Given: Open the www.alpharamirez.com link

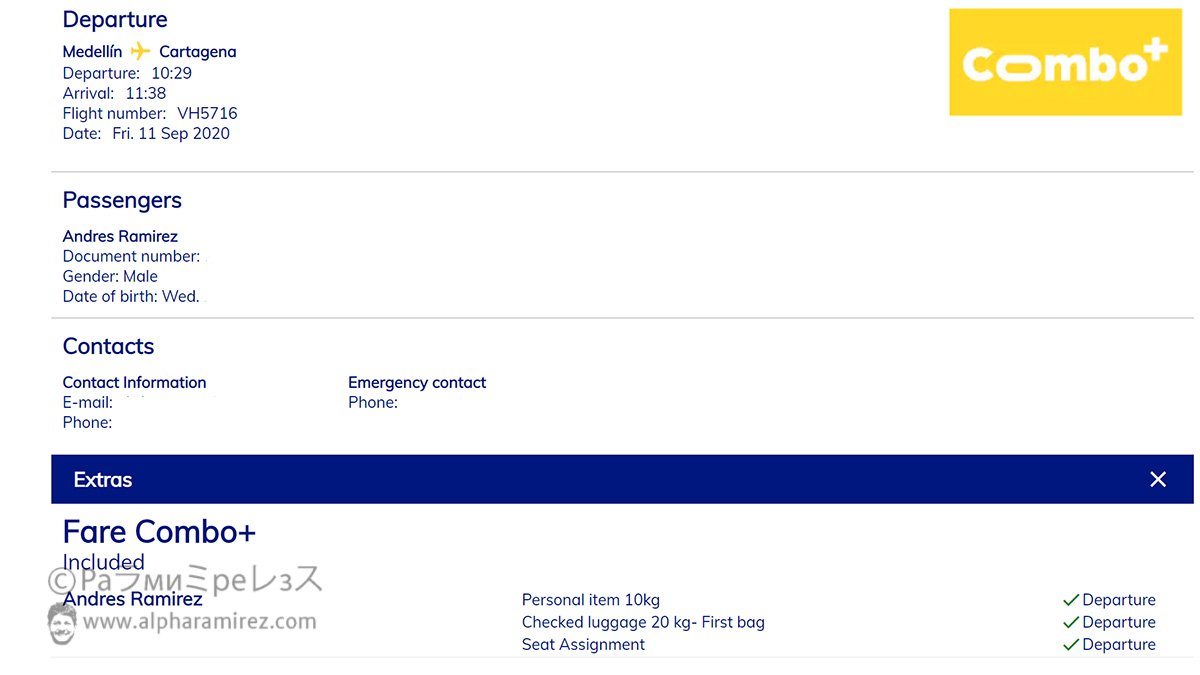Looking at the screenshot, I should (199, 622).
